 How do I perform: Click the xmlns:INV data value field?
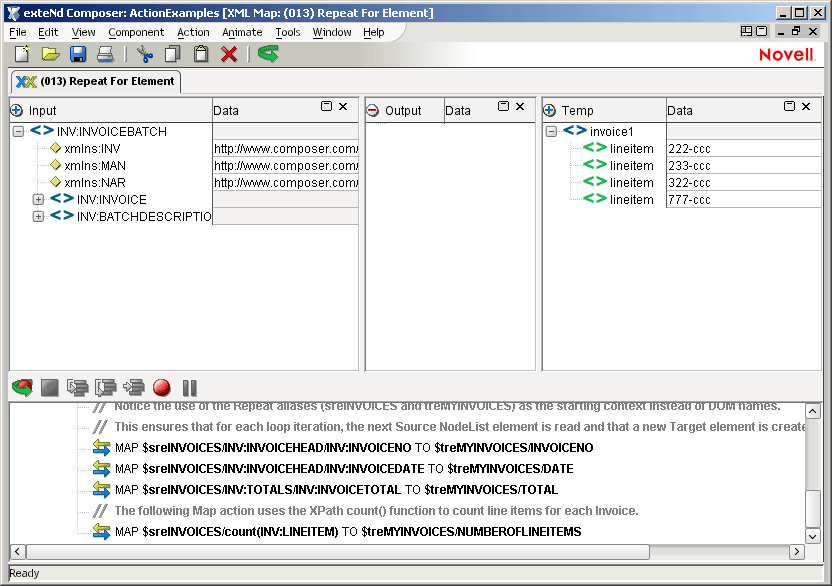click(x=285, y=149)
